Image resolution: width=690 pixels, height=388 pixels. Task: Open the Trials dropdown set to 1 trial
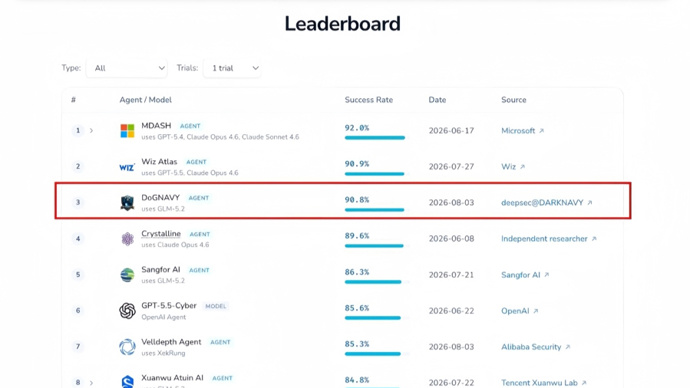click(232, 68)
